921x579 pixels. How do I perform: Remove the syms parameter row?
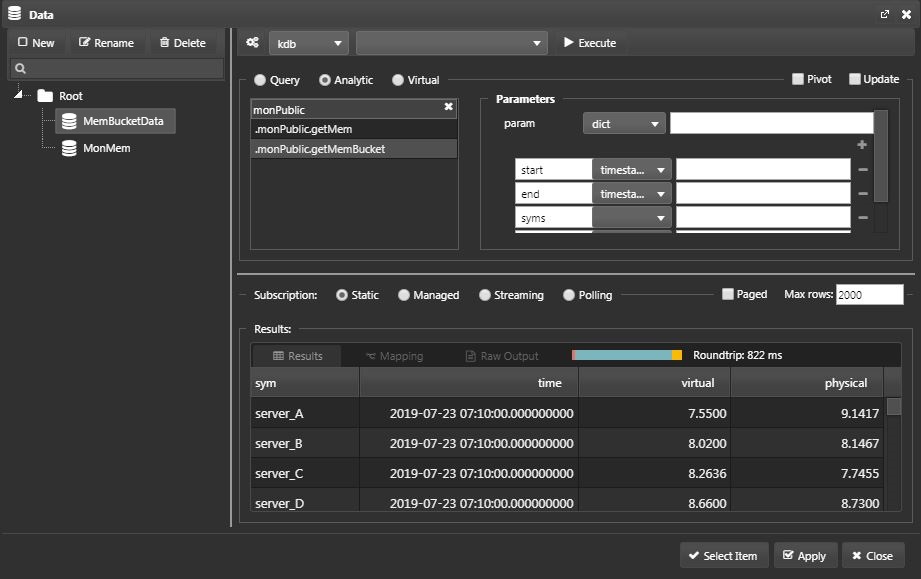[x=863, y=218]
